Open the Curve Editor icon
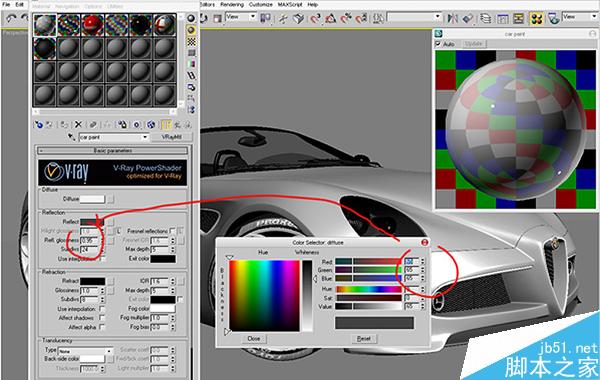600x380 pixels. [503, 18]
